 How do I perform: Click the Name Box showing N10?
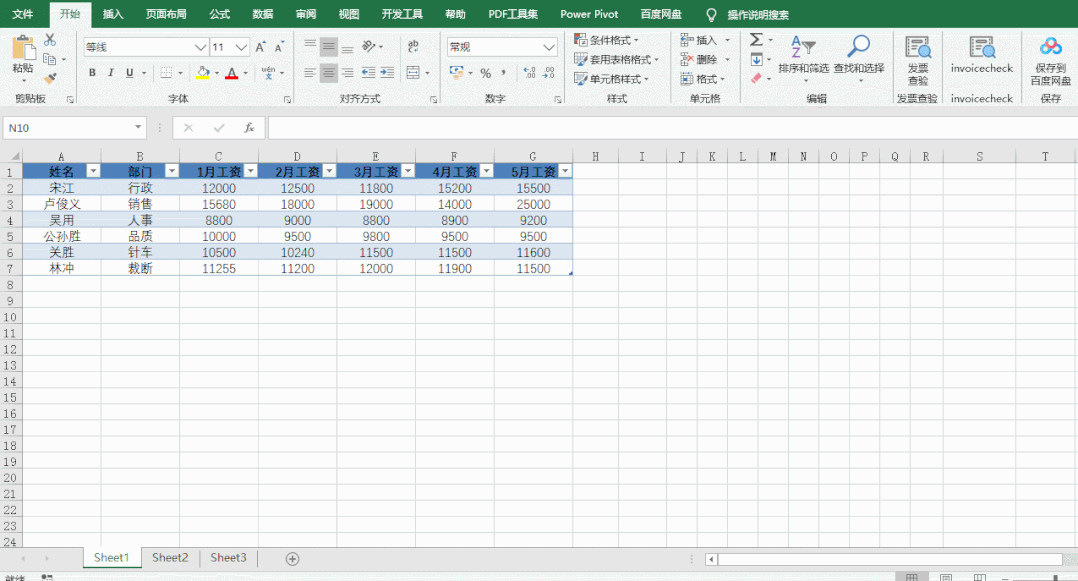74,128
